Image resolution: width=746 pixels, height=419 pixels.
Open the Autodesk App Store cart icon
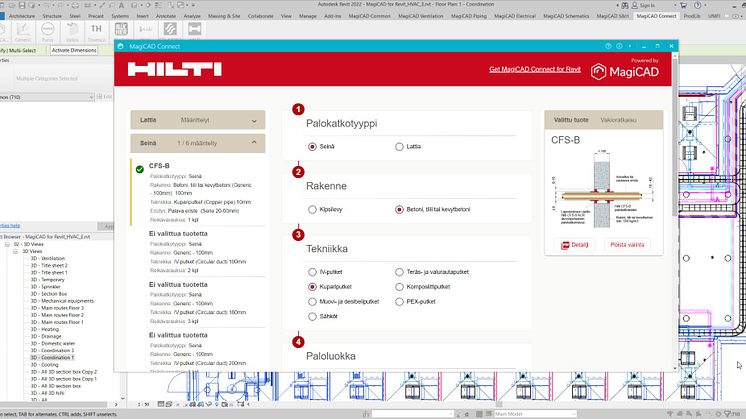684,5
